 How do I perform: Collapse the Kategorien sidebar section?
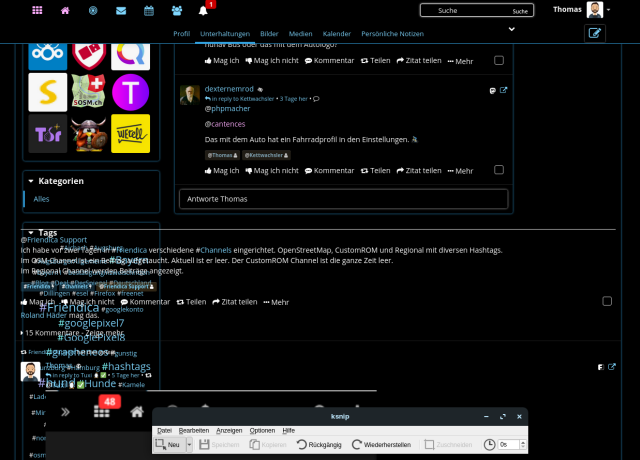(x=31, y=181)
